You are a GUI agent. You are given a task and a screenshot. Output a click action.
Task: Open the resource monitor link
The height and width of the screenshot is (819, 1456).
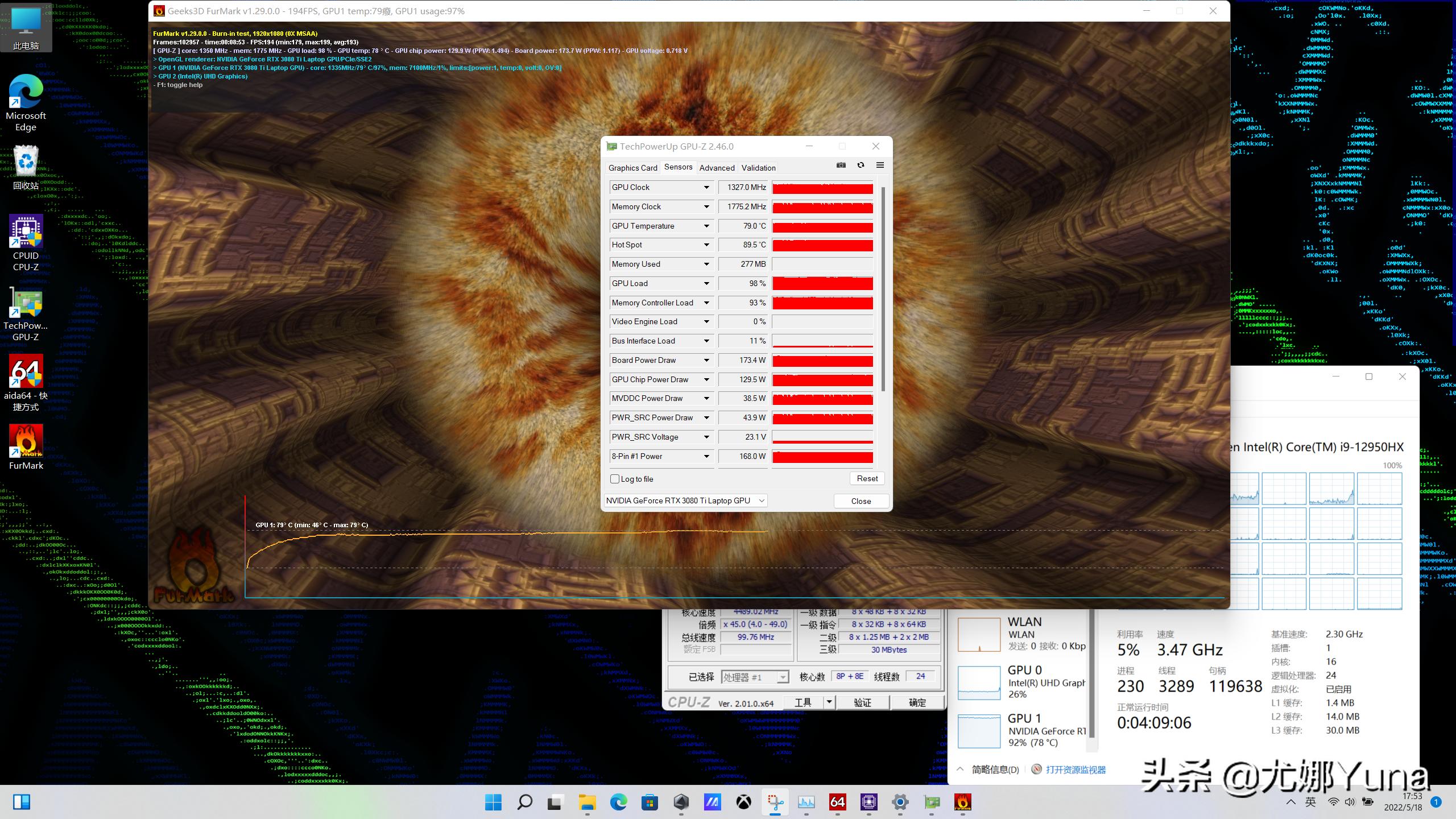1075,770
